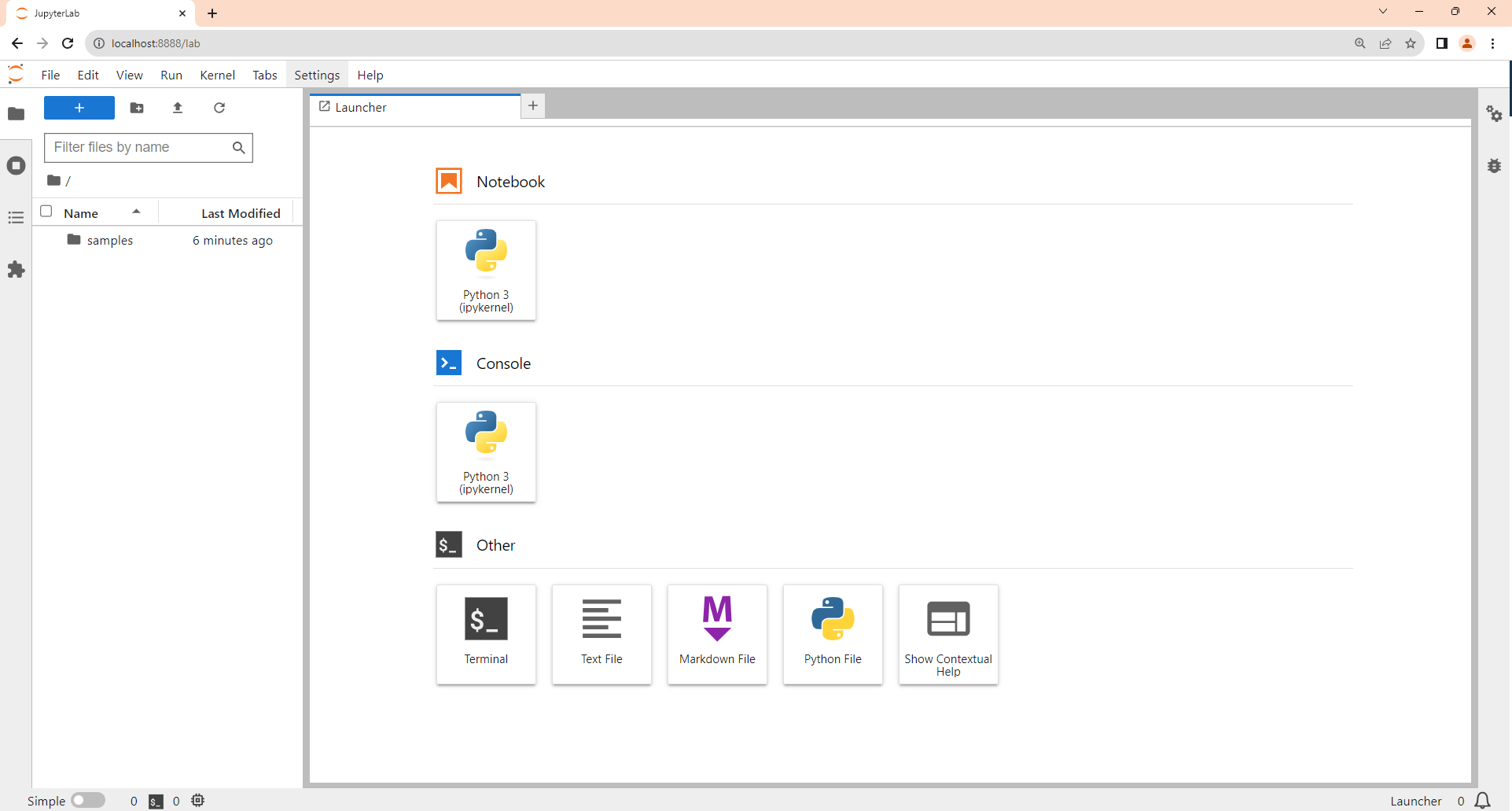Check the checkbox beside the Name column header
The height and width of the screenshot is (811, 1512).
click(x=46, y=212)
